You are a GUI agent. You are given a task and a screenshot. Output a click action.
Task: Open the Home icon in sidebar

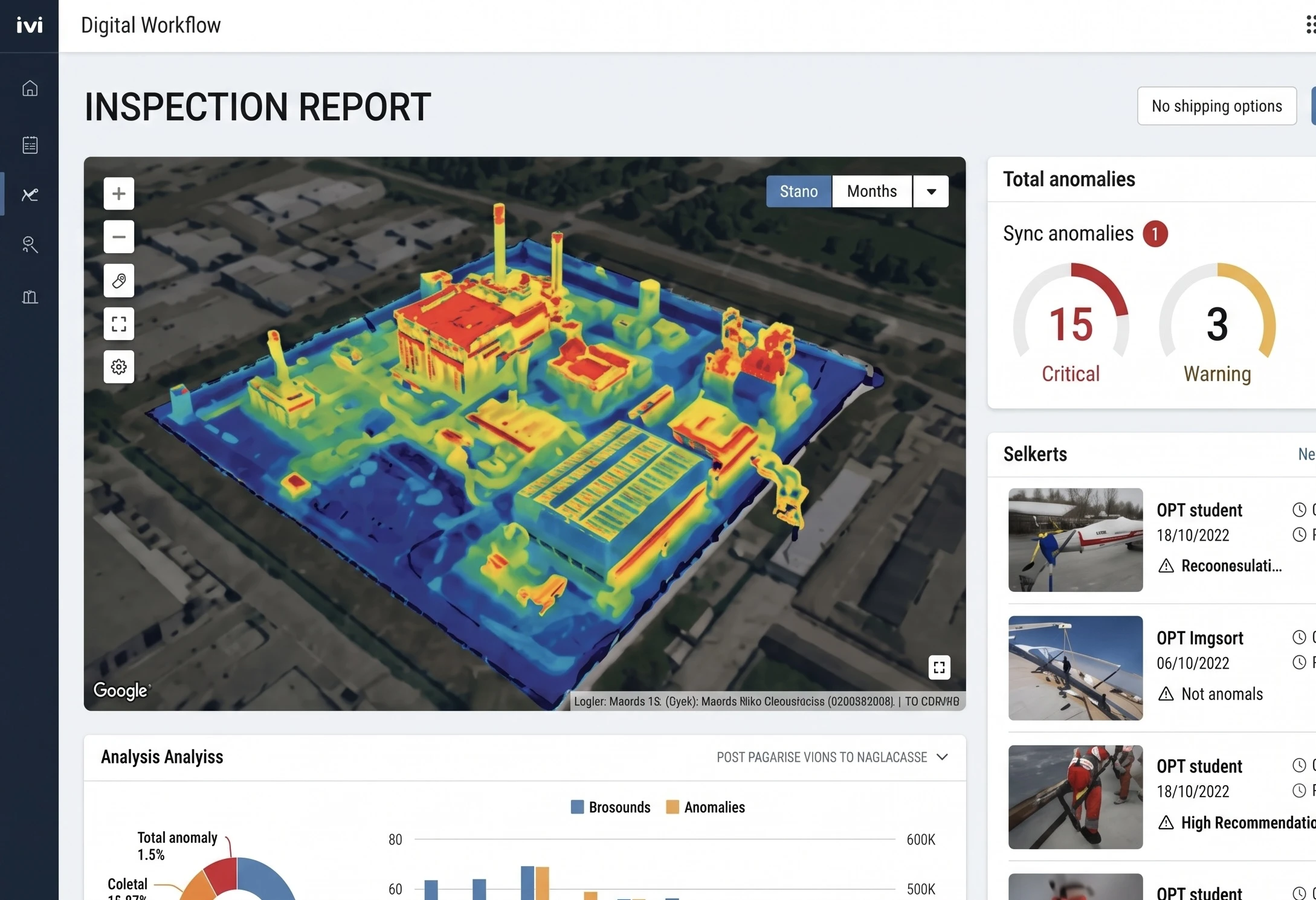point(30,88)
